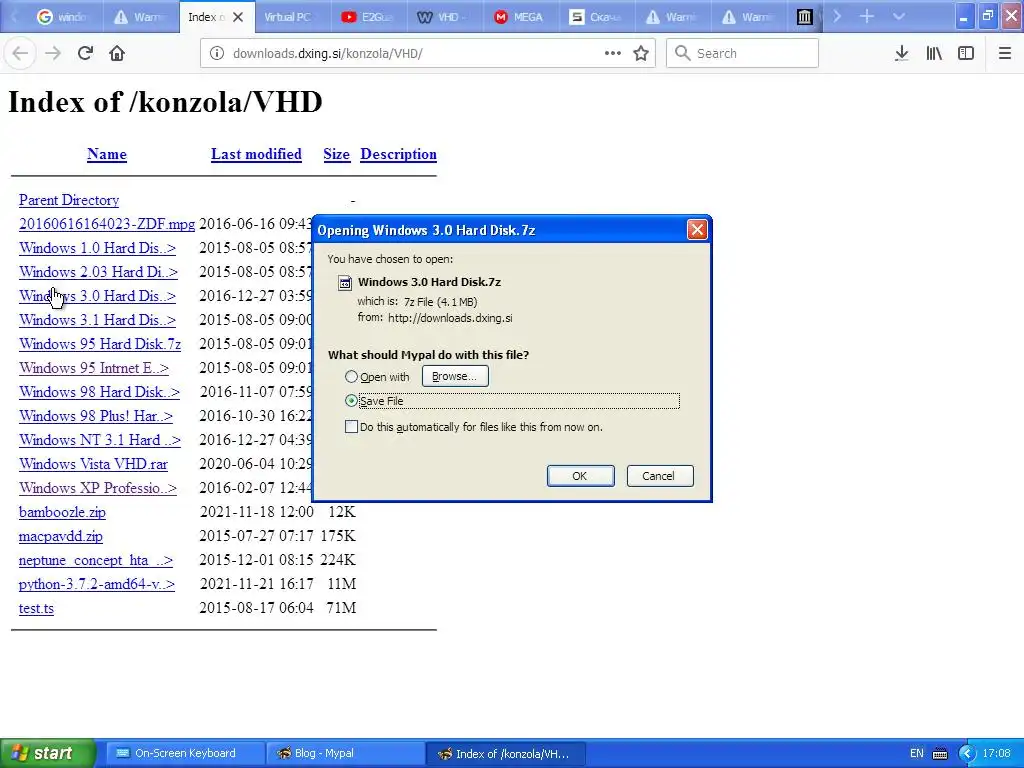1024x768 pixels.
Task: List all tabs dropdown arrow
Action: click(x=899, y=16)
